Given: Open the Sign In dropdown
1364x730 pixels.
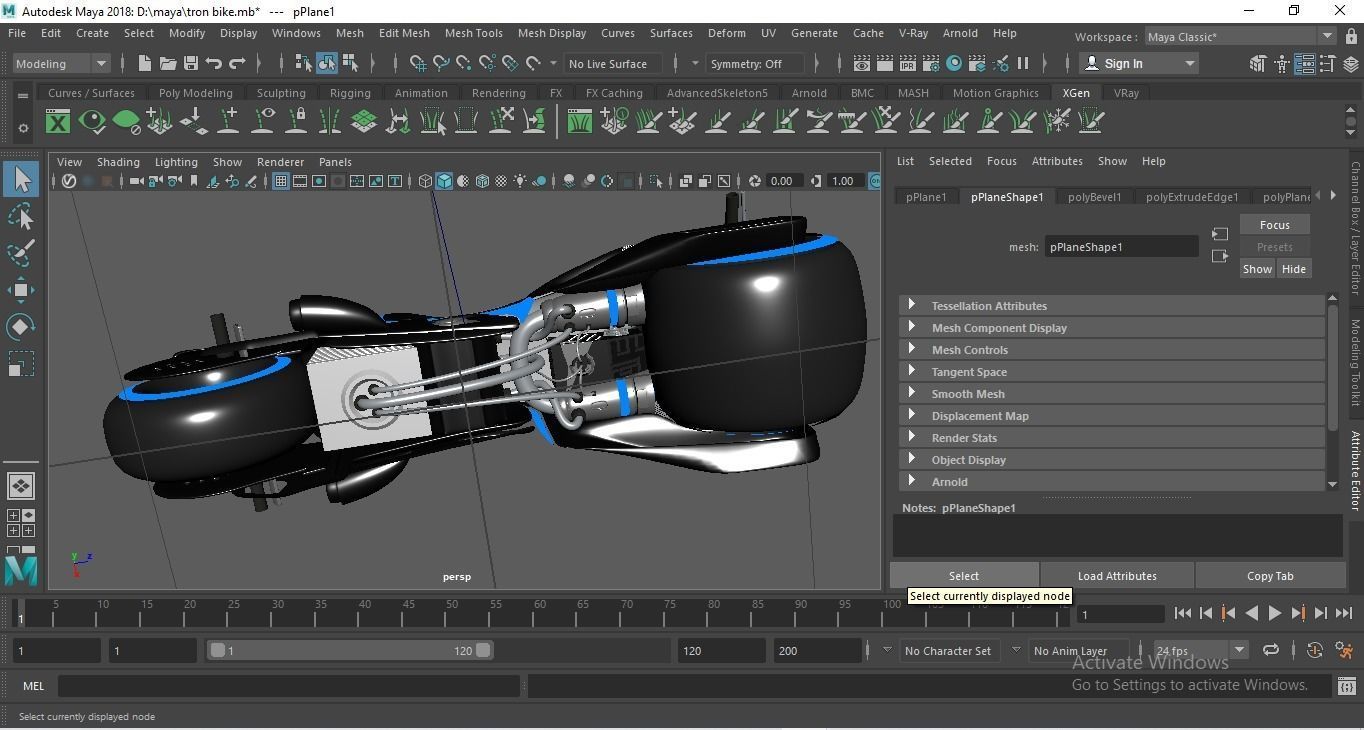Looking at the screenshot, I should [1139, 64].
